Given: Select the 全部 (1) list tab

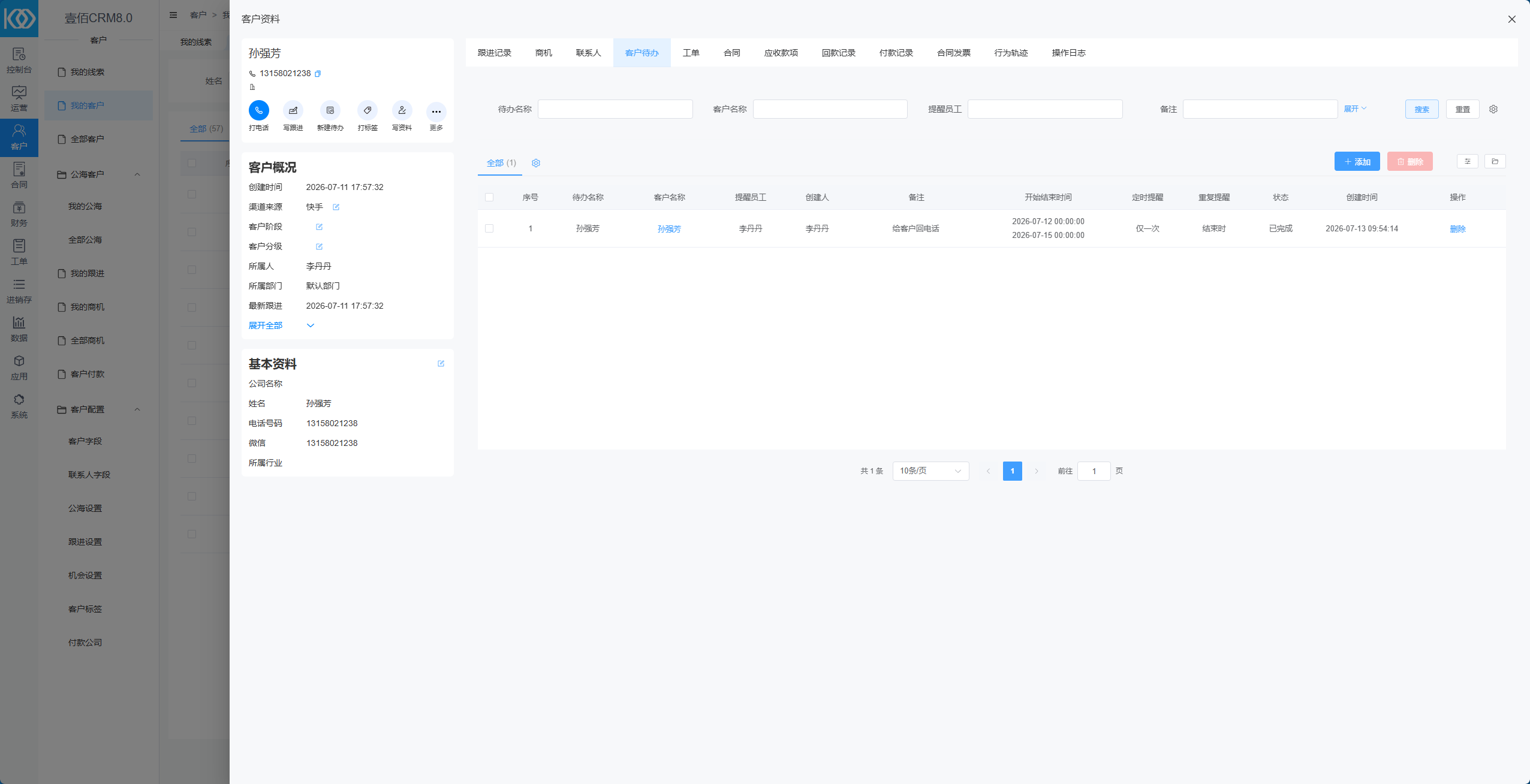Looking at the screenshot, I should tap(501, 163).
